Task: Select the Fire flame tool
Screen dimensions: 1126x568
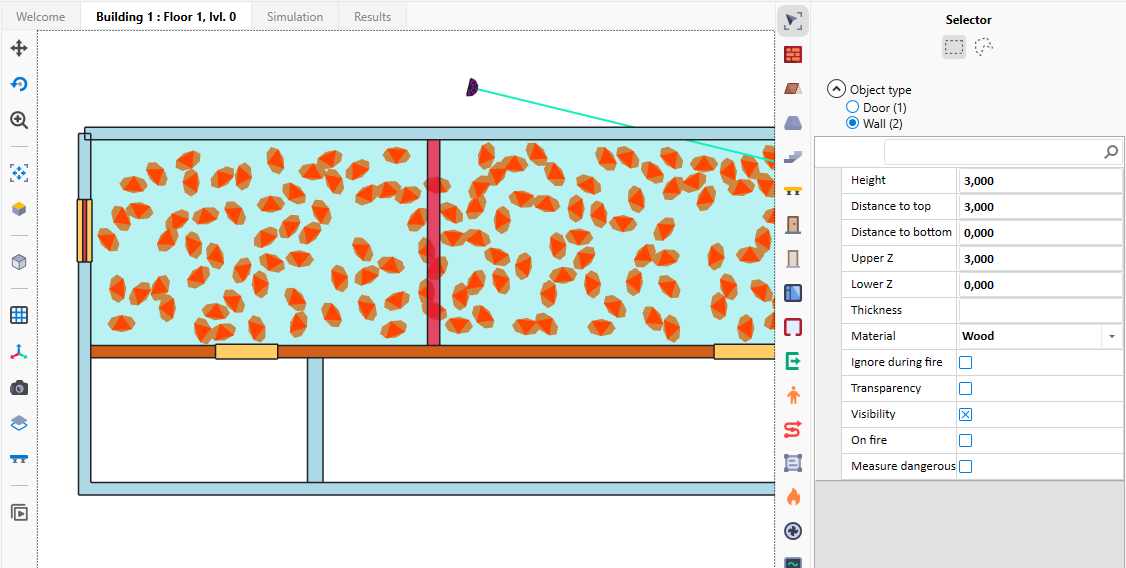Action: click(x=793, y=497)
